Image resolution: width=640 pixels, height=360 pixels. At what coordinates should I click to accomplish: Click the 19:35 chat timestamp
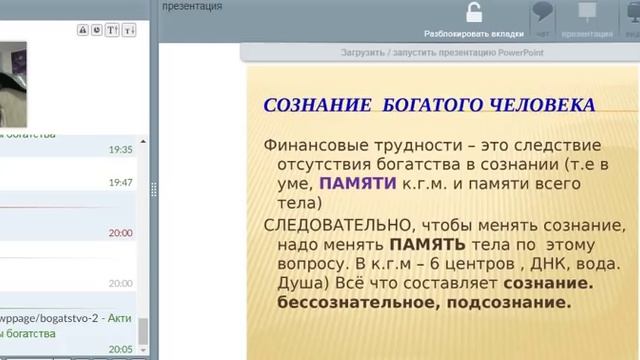tap(120, 150)
